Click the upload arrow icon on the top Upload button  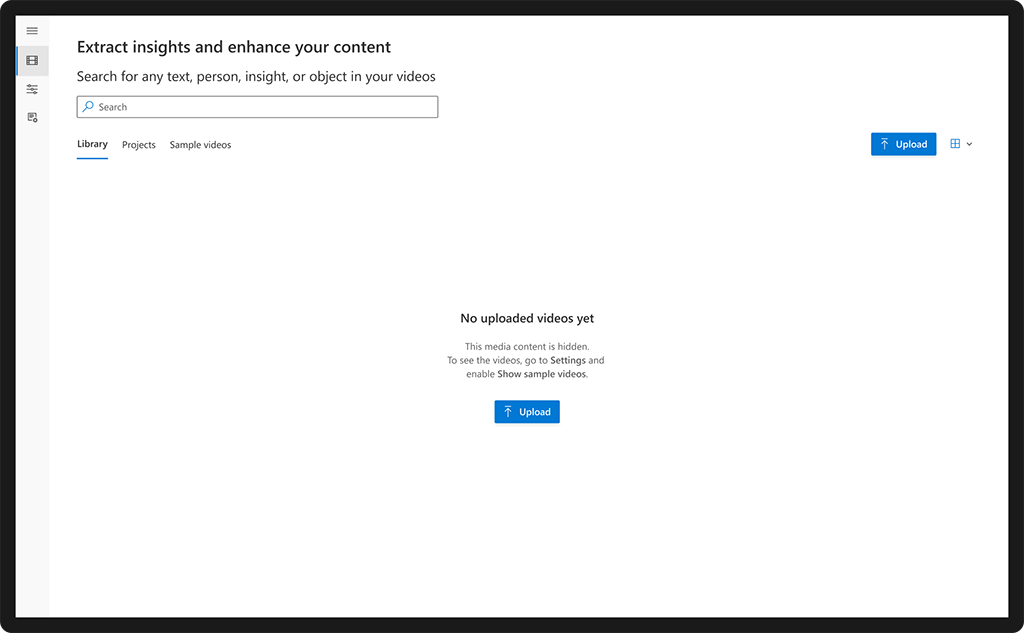pyautogui.click(x=885, y=143)
